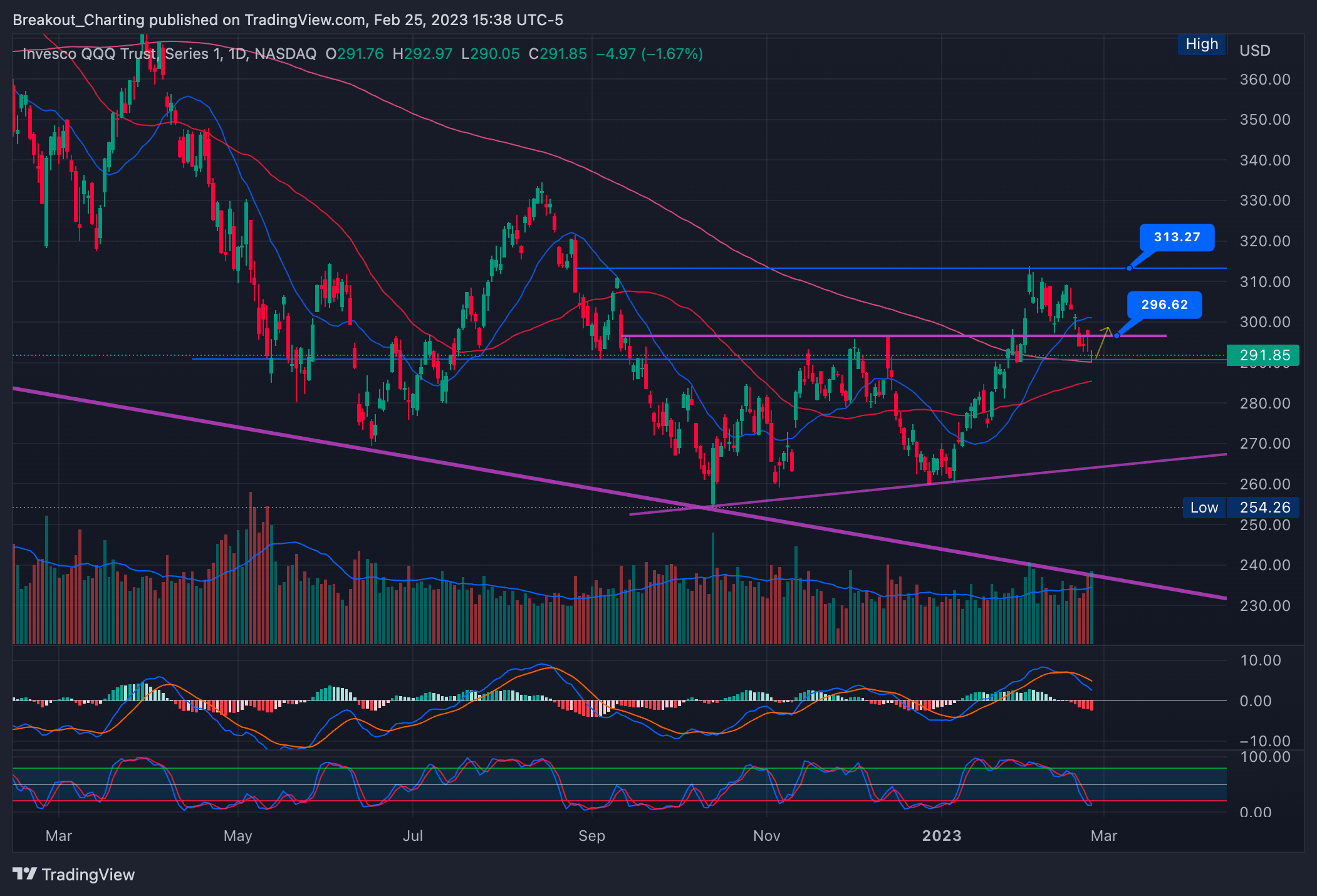Click the 2023 label on the time axis

(941, 836)
